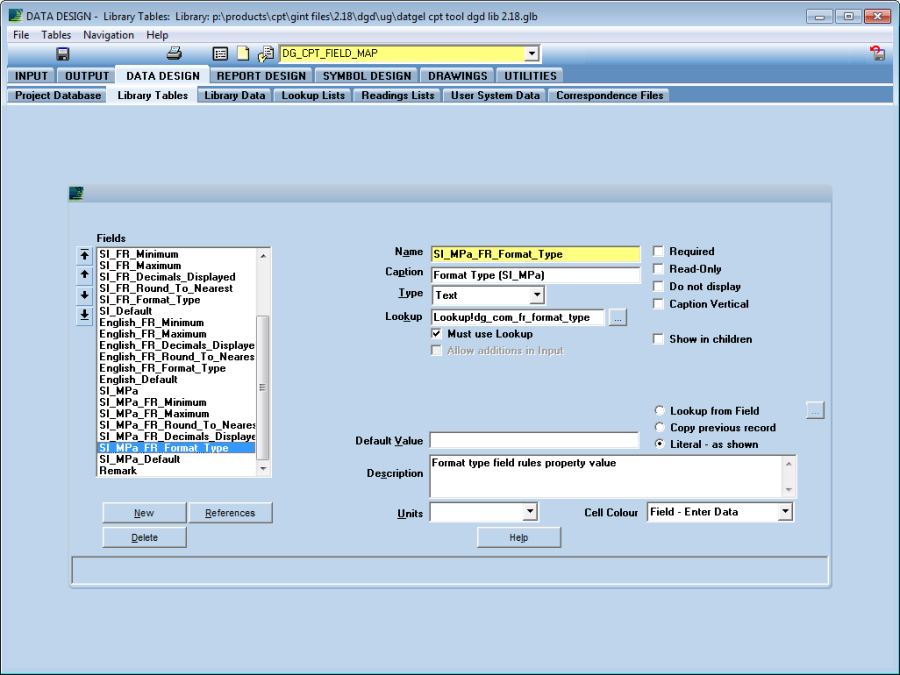Move the selected field up one position
The height and width of the screenshot is (675, 900).
click(x=85, y=275)
